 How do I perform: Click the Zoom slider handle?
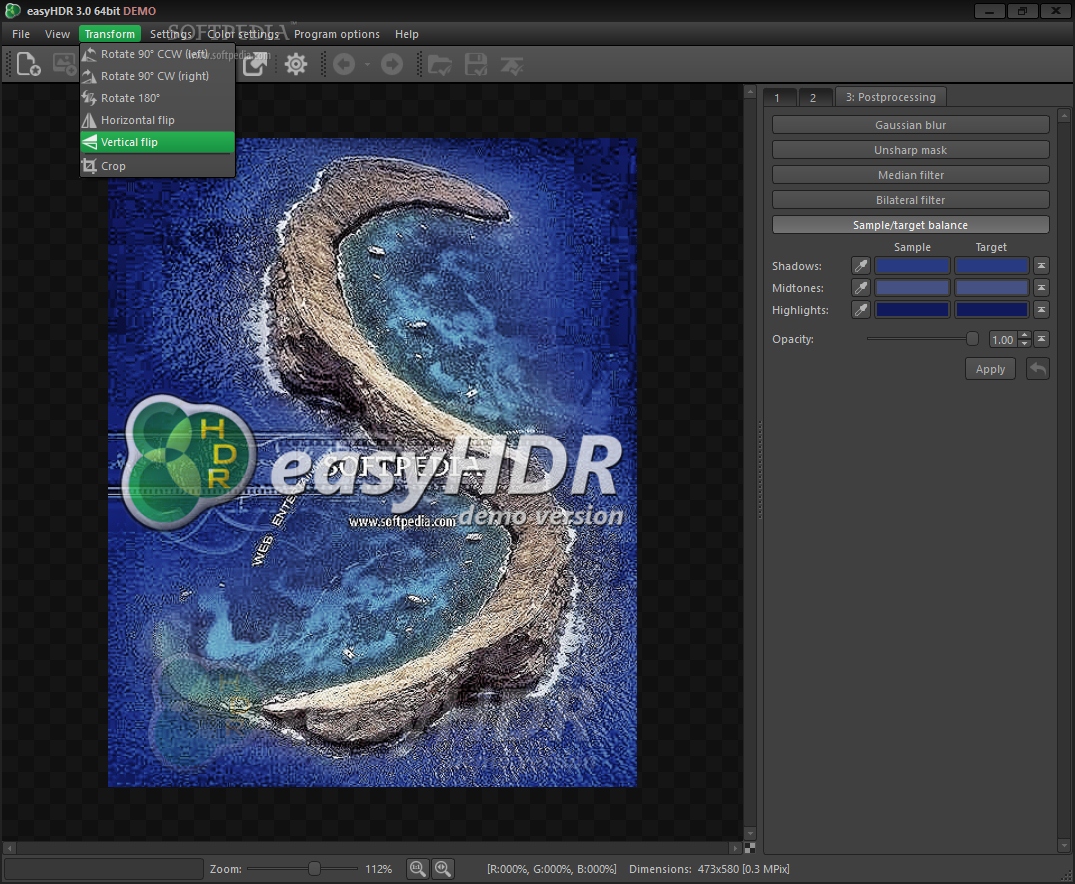[x=314, y=868]
